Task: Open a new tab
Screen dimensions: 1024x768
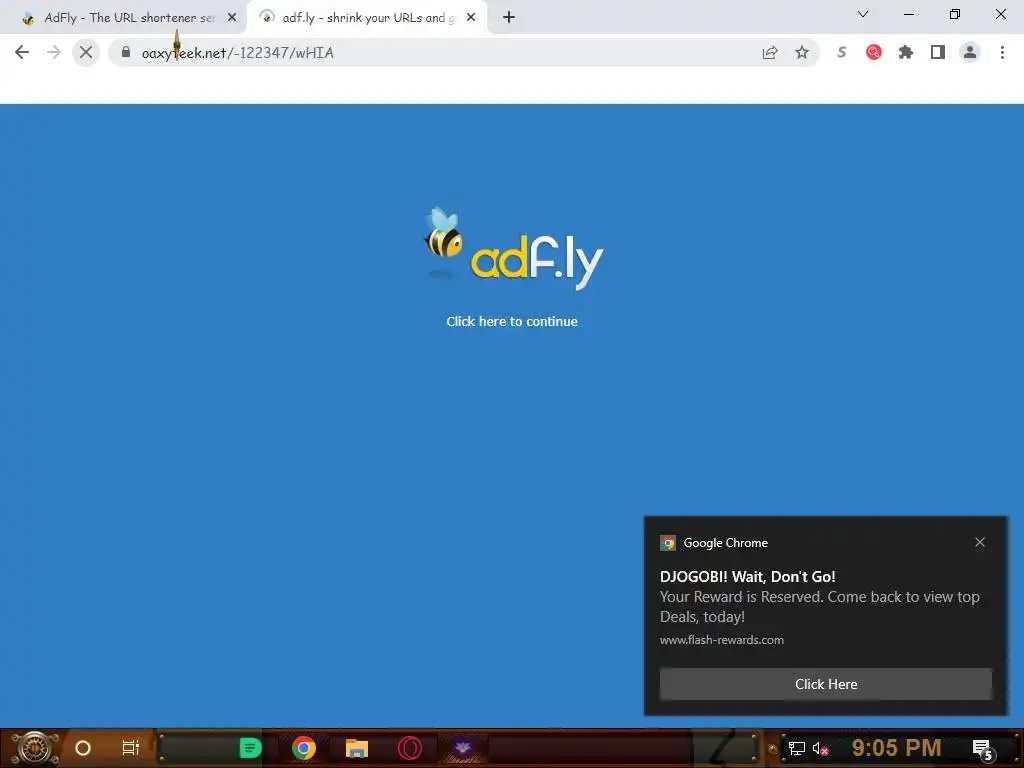Action: click(x=509, y=18)
